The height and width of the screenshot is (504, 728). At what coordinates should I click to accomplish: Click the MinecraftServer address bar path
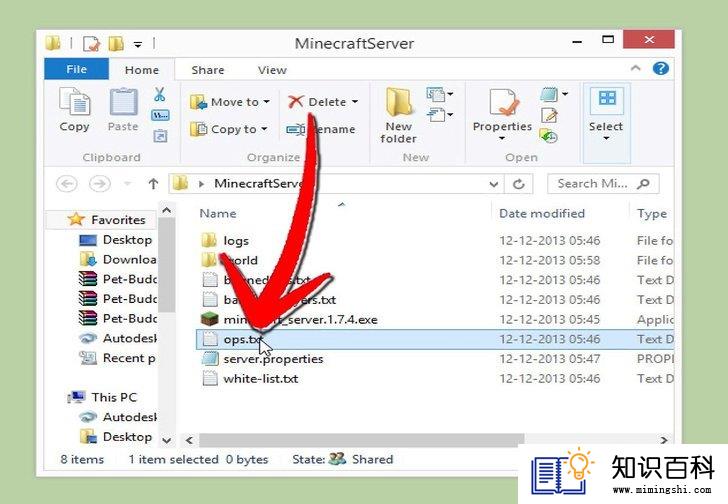point(258,184)
